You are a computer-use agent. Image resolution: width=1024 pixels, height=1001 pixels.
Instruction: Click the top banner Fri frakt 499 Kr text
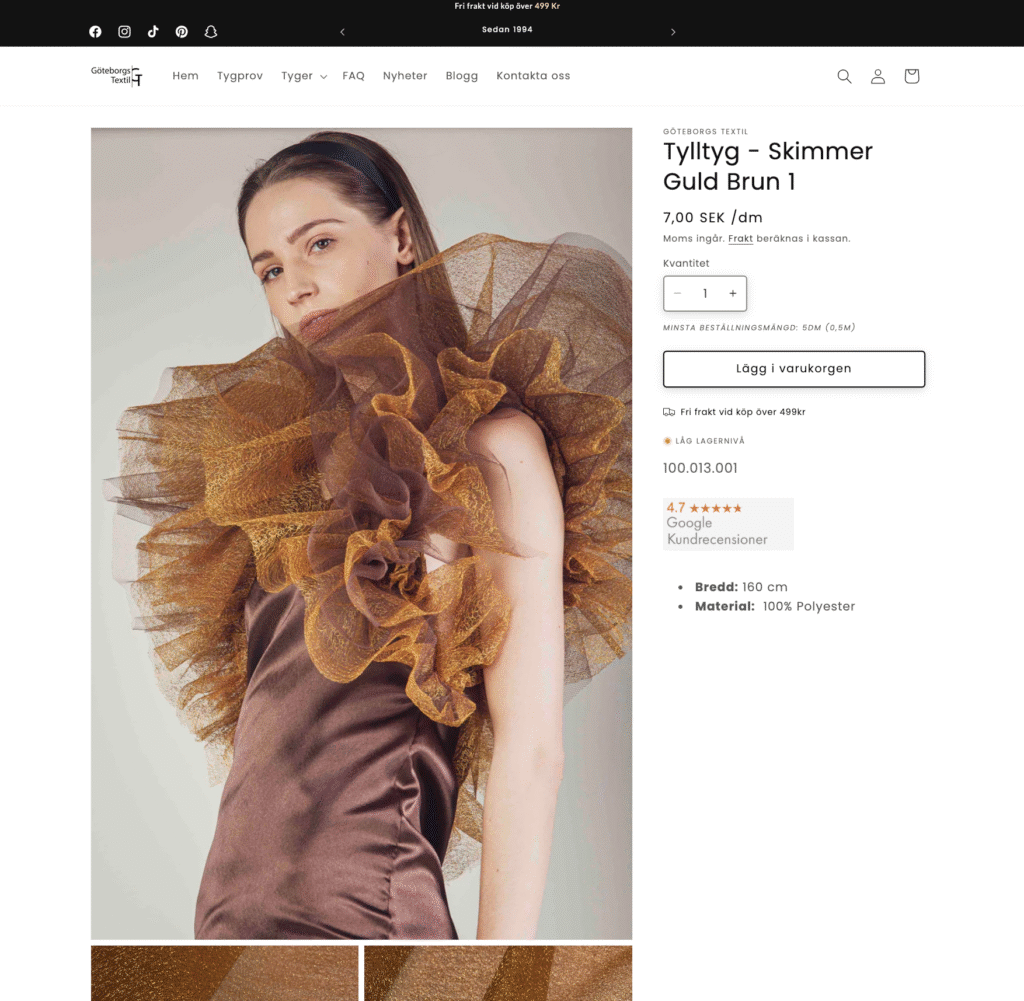(x=507, y=6)
